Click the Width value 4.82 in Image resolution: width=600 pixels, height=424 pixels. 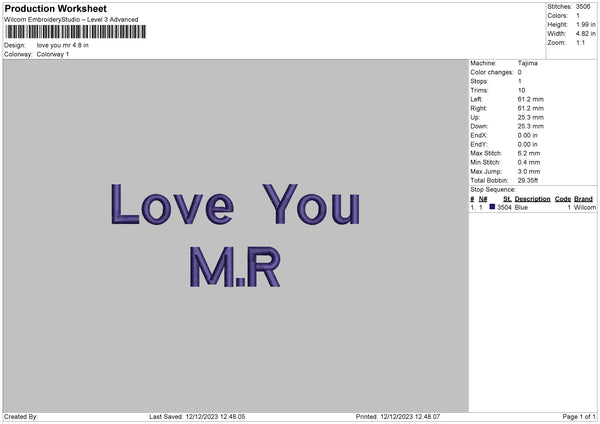tap(585, 34)
